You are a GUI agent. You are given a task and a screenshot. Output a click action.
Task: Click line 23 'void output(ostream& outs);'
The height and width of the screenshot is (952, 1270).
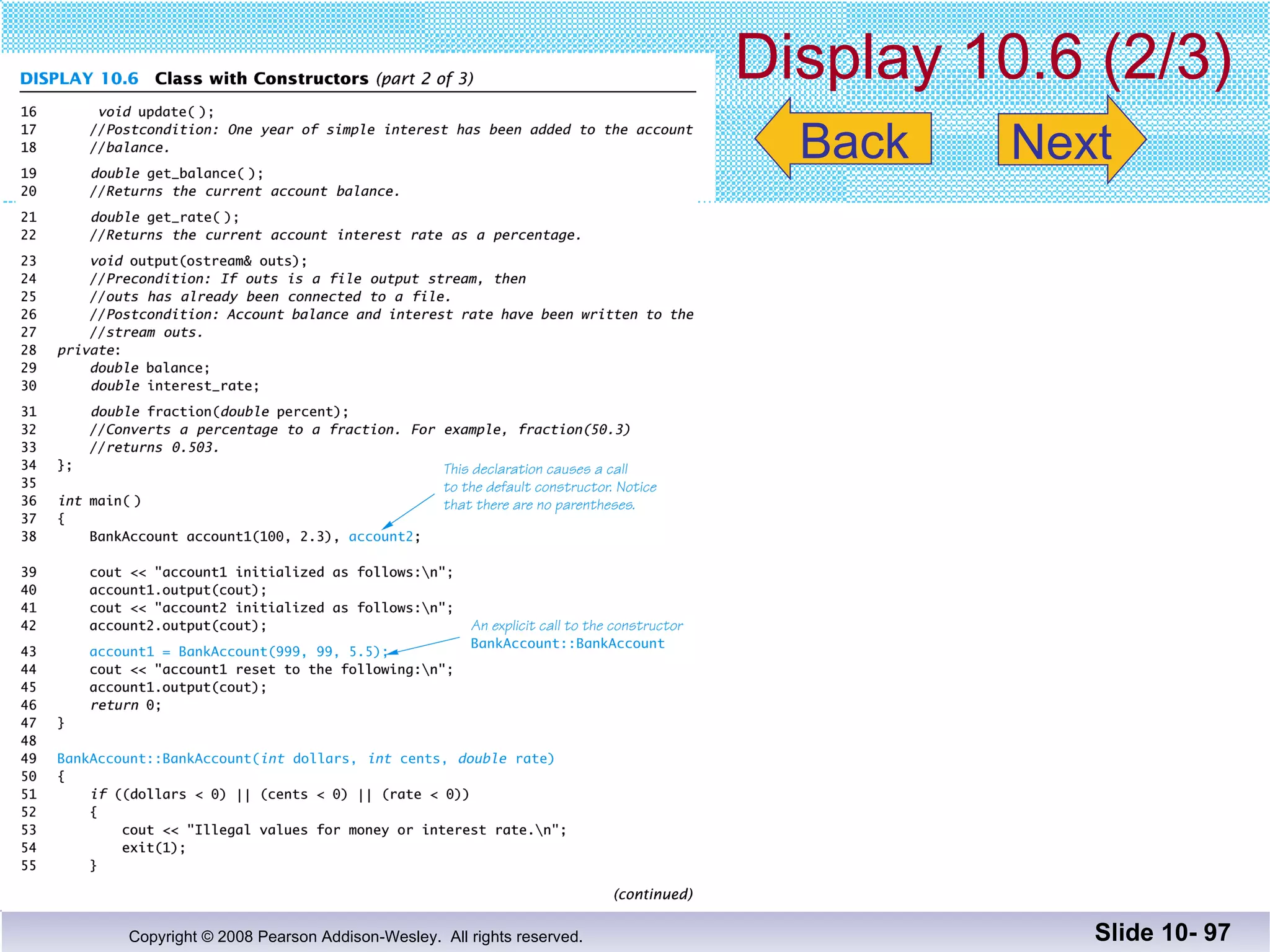199,261
